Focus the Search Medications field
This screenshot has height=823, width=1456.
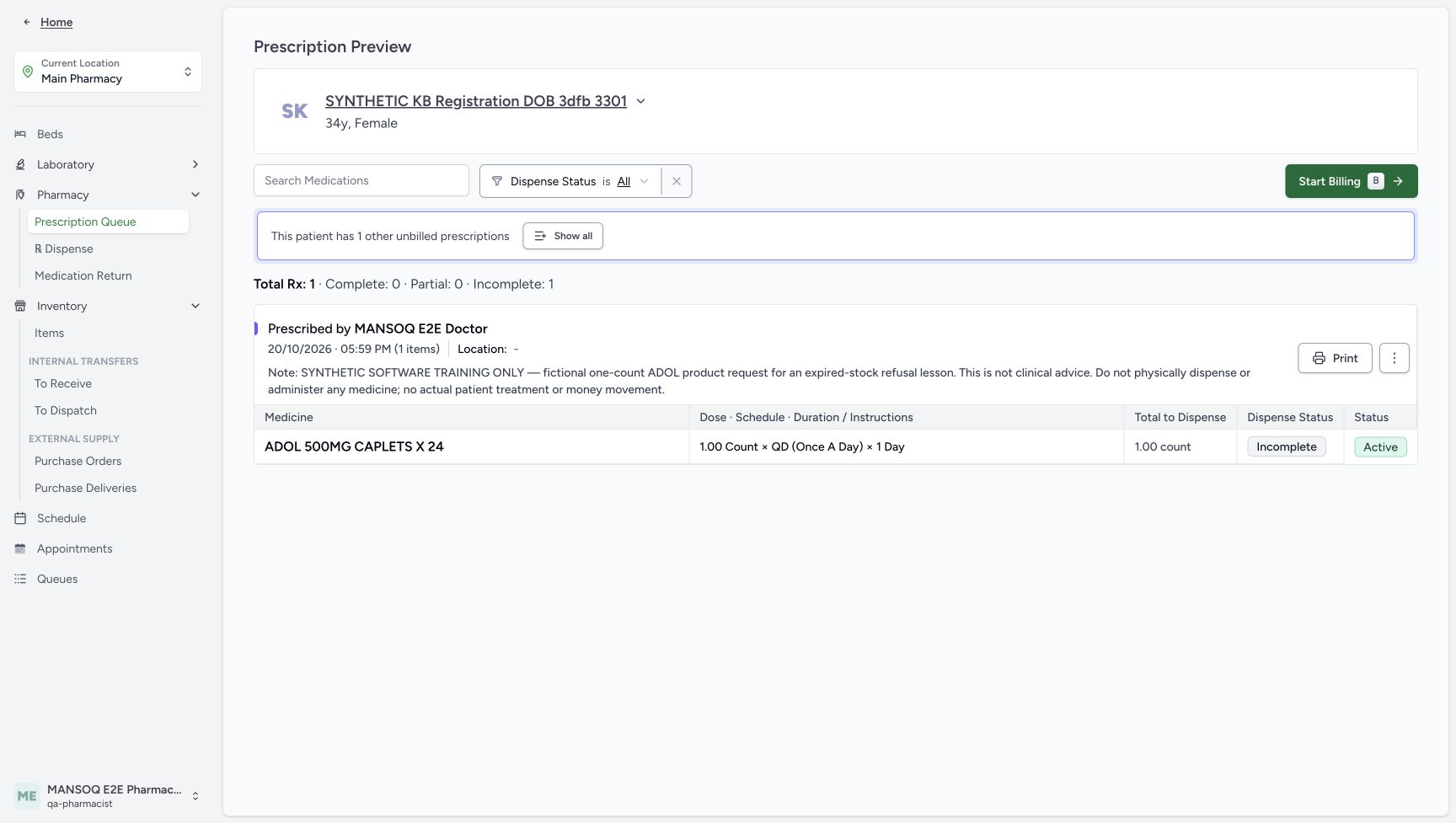click(361, 180)
